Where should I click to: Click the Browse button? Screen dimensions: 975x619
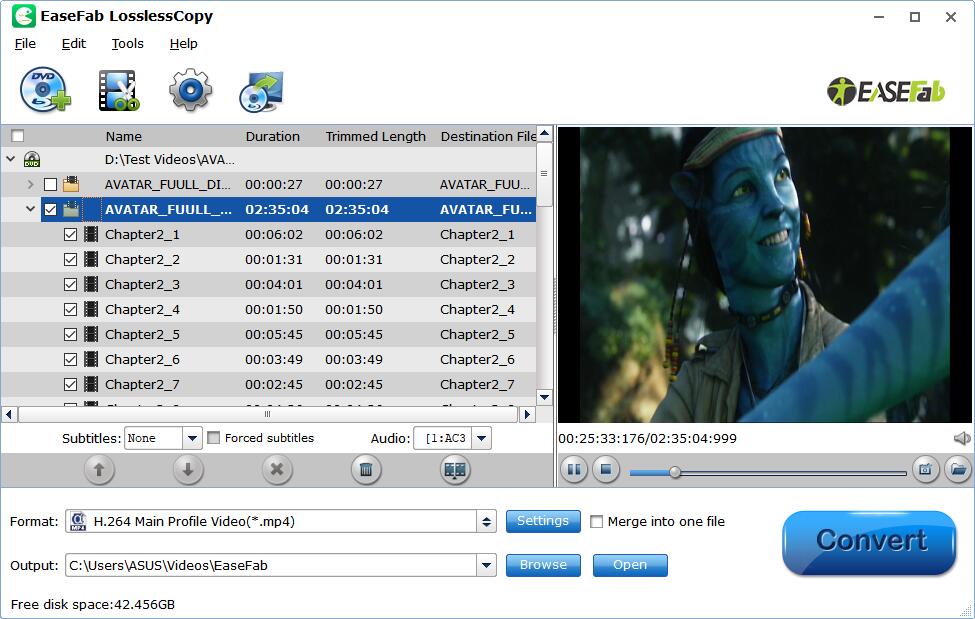[543, 565]
